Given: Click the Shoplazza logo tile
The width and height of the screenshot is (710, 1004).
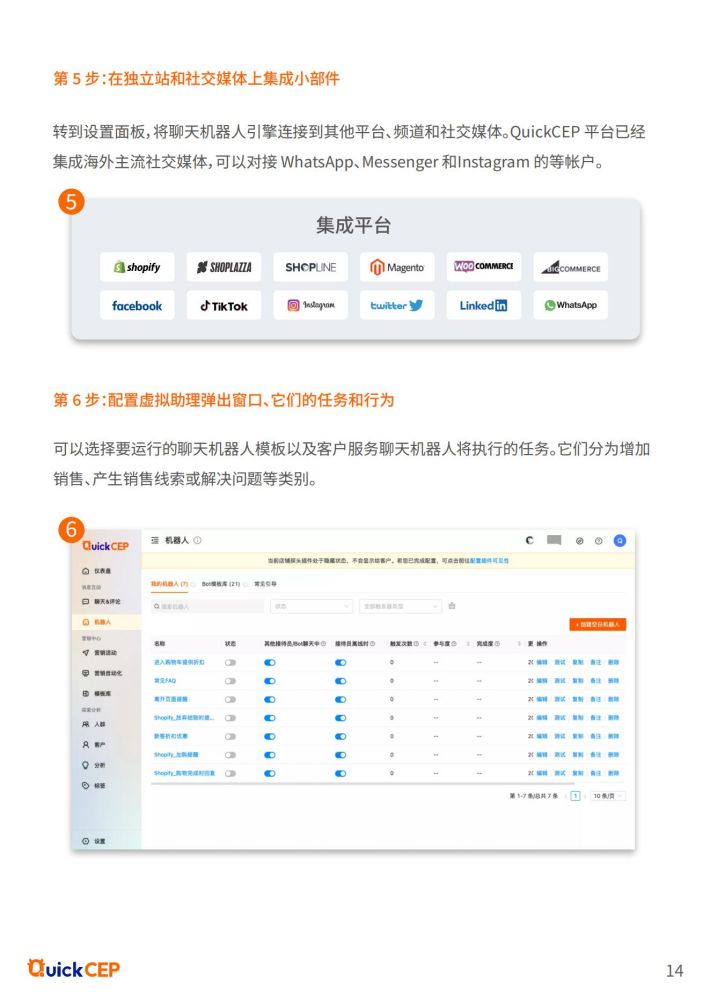Looking at the screenshot, I should pyautogui.click(x=224, y=267).
